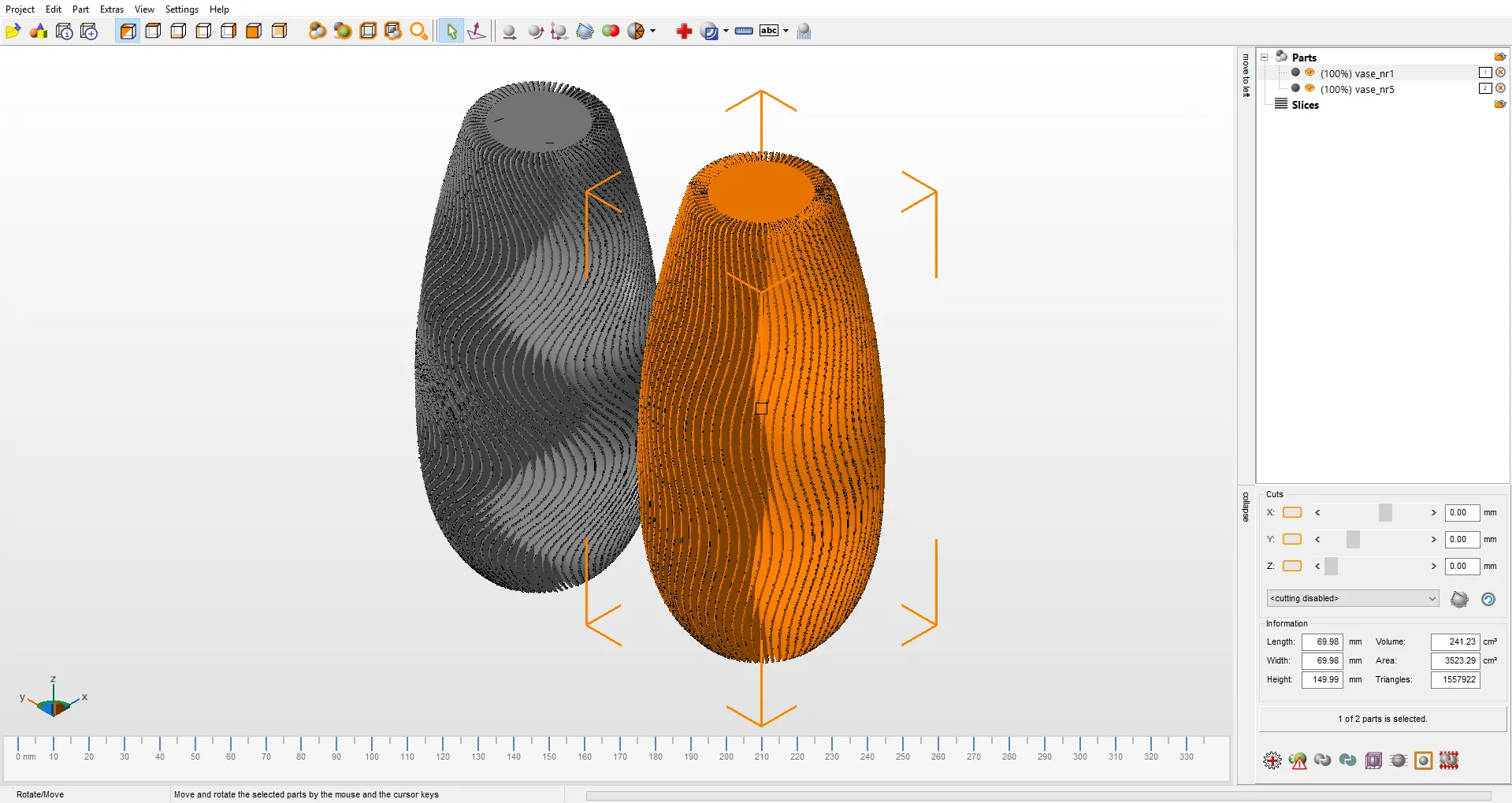Open the dropdown arrow beside the abc tool
Screen dimensions: 1512x803
786,32
